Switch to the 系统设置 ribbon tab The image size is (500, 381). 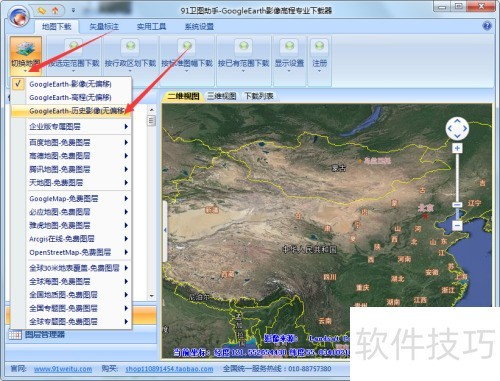pyautogui.click(x=199, y=26)
